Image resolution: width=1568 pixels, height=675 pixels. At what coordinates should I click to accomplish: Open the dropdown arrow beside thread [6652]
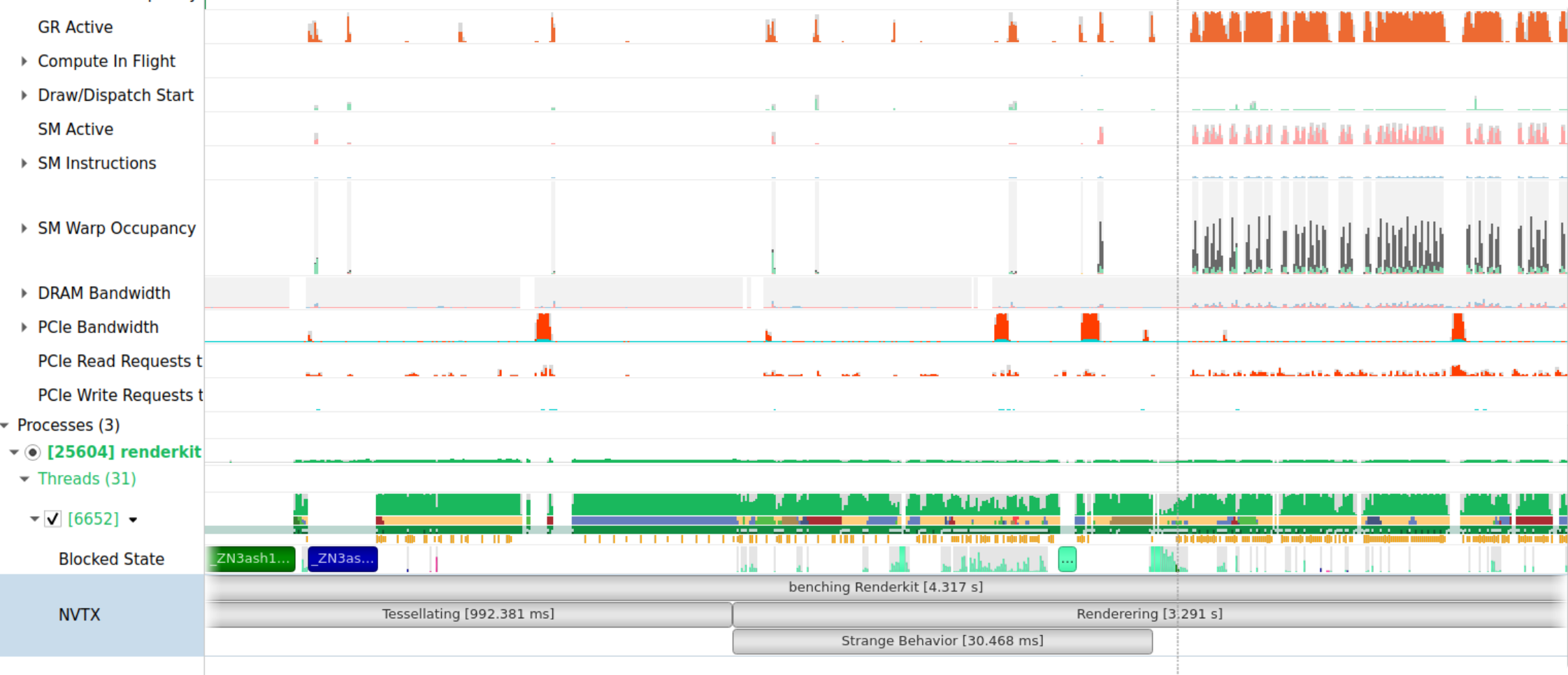point(133,520)
